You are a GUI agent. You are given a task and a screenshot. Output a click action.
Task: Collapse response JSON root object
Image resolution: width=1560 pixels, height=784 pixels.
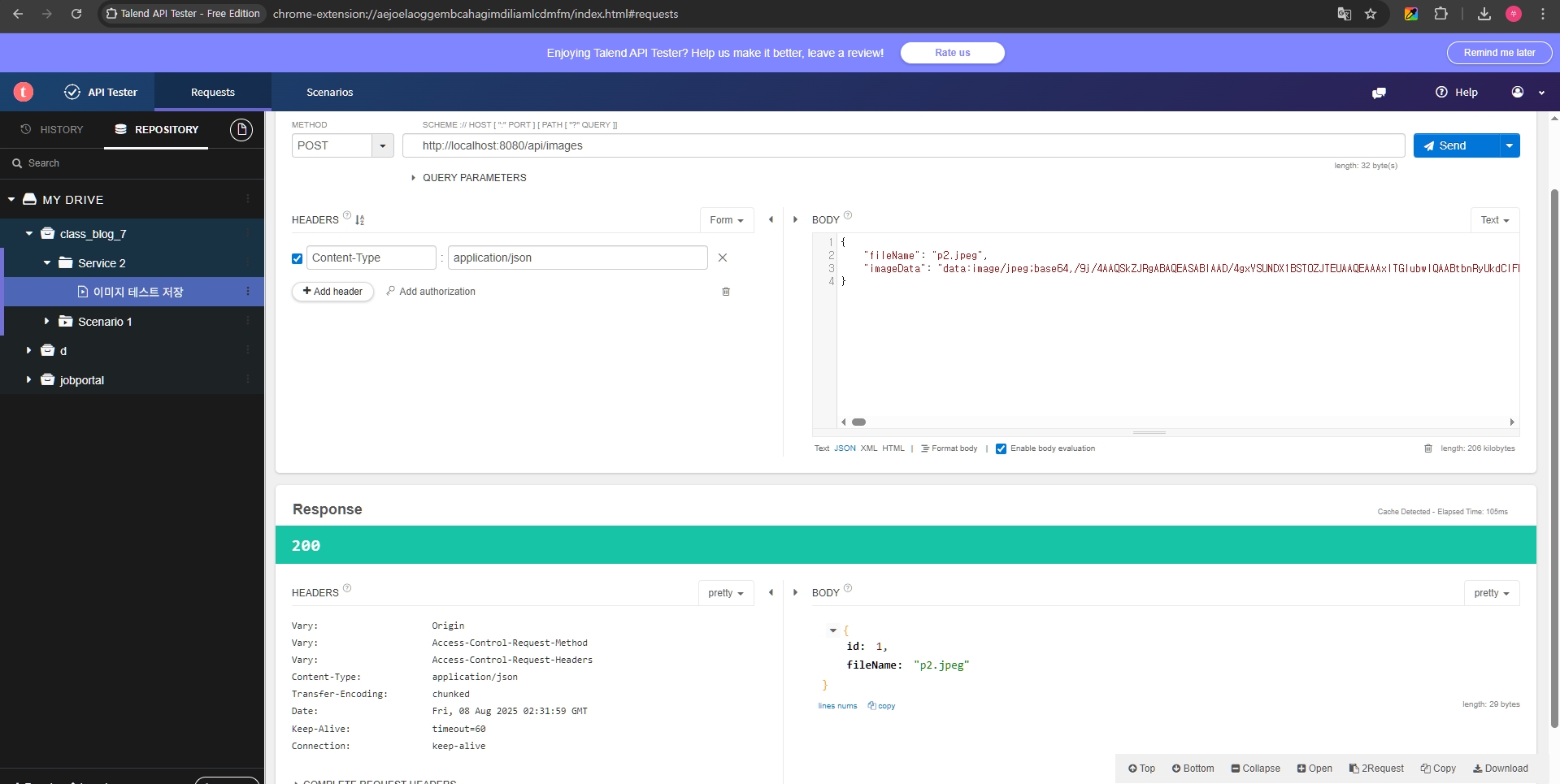click(x=832, y=630)
